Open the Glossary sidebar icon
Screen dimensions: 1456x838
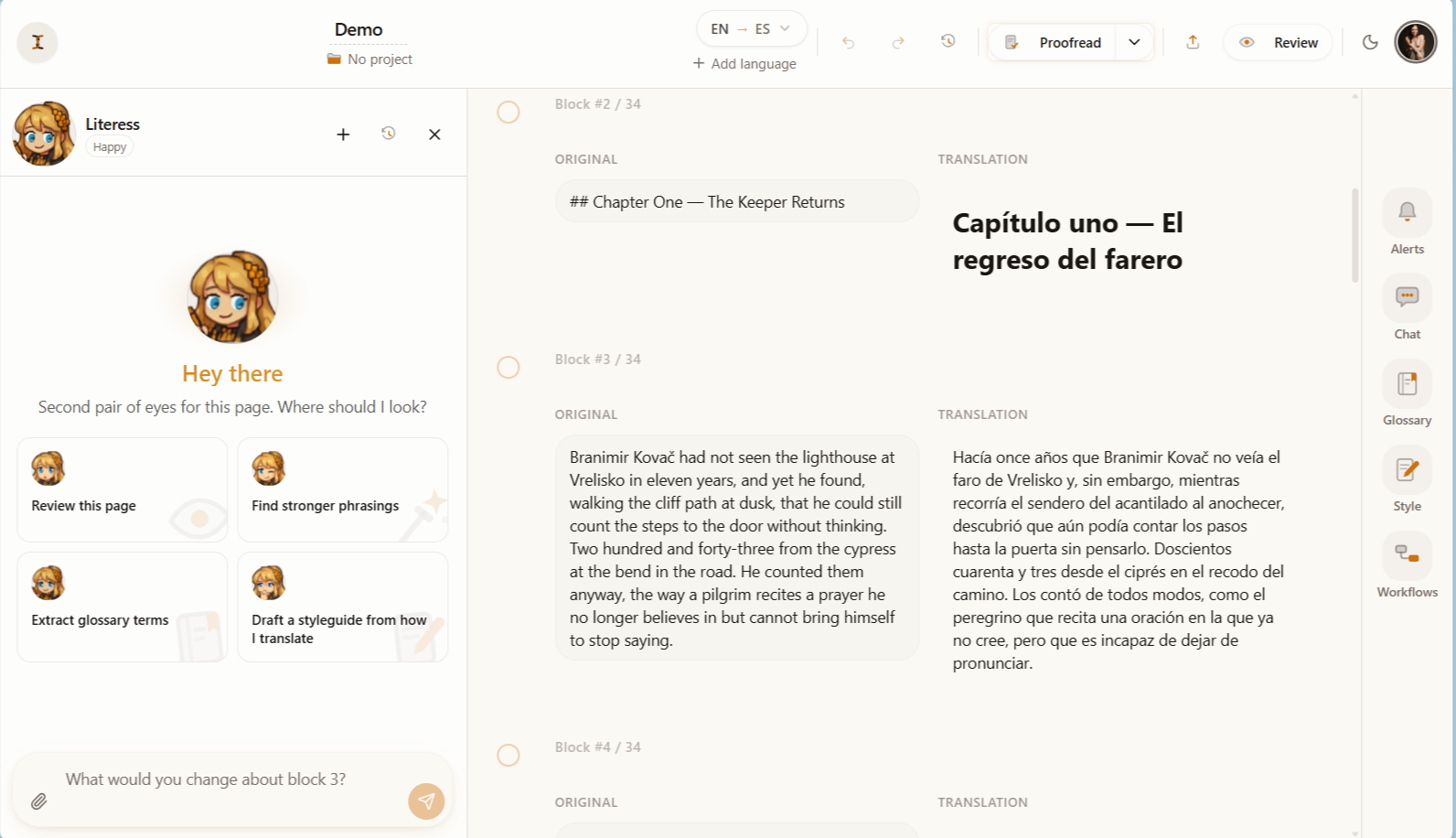point(1408,383)
